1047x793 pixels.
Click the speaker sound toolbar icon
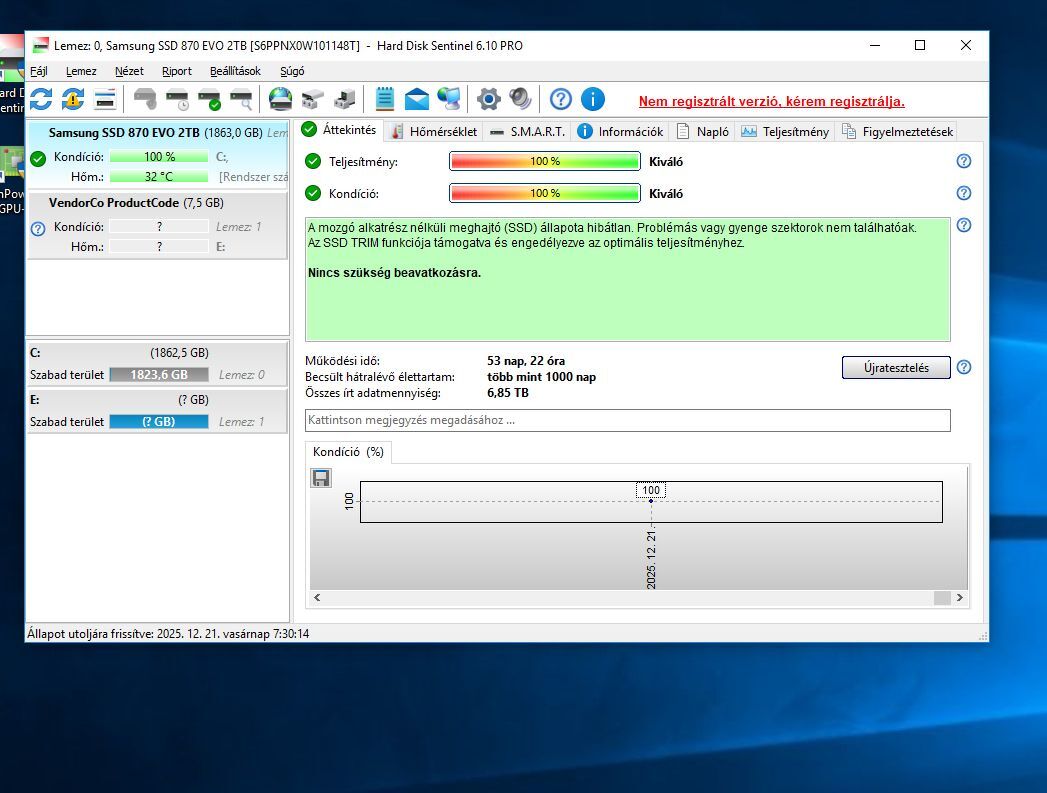coord(520,99)
